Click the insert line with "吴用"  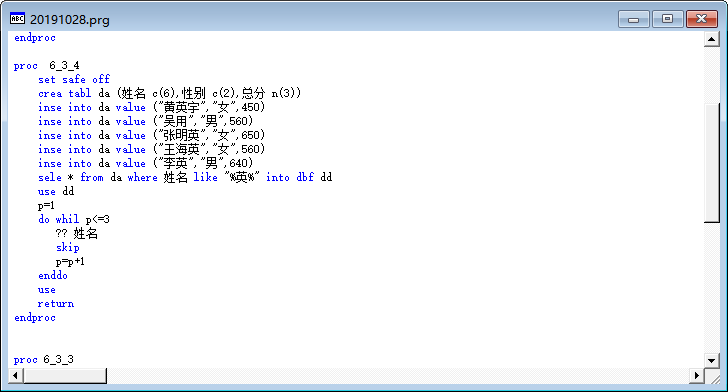(145, 121)
